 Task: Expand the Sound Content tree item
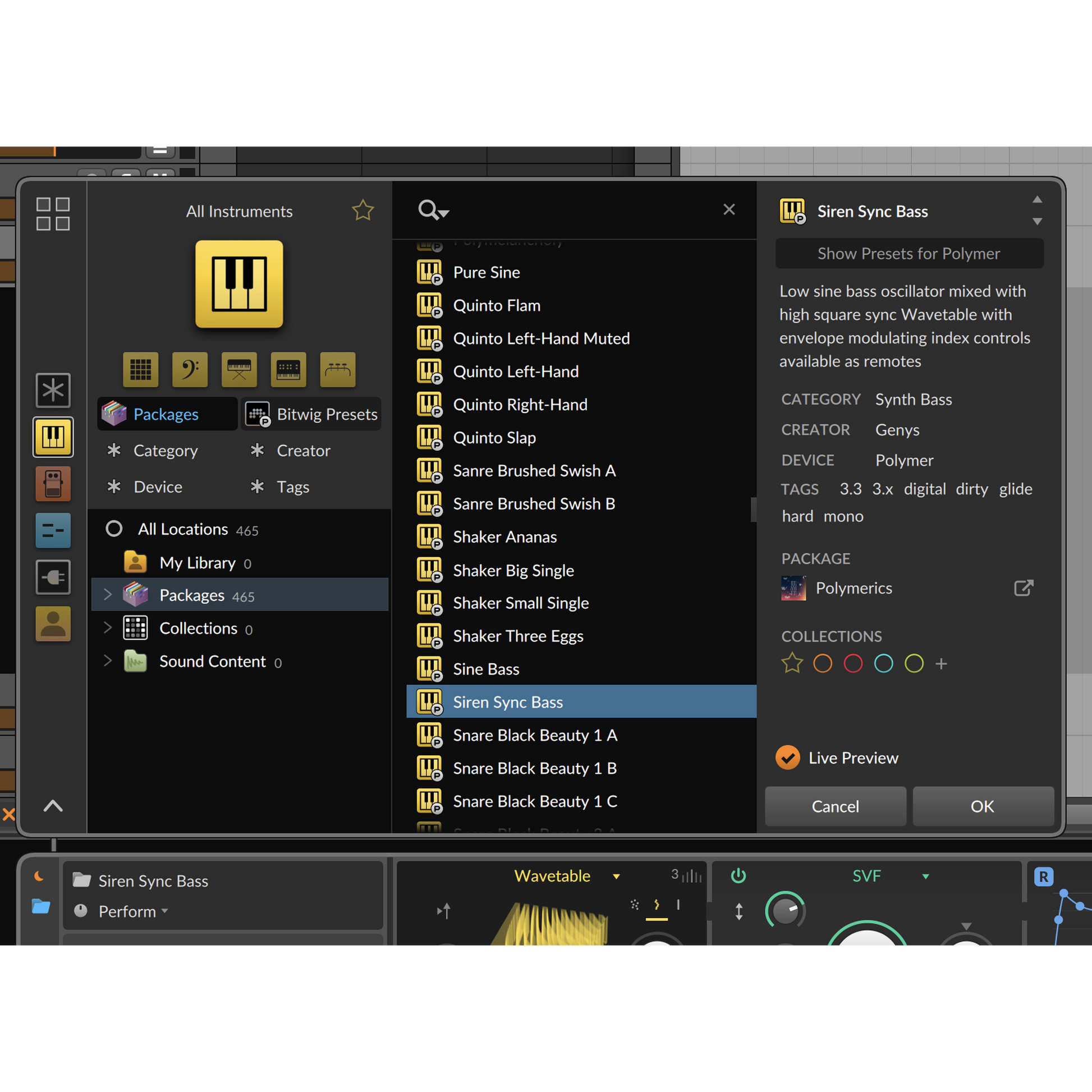point(108,660)
